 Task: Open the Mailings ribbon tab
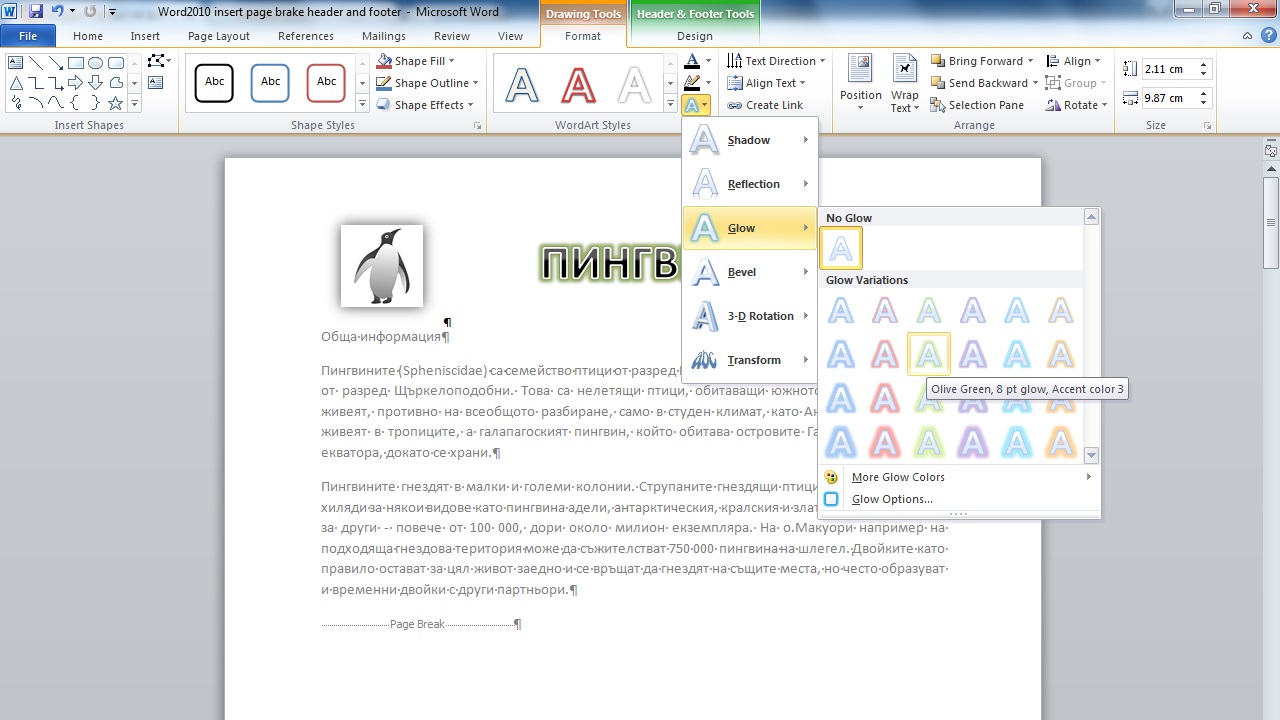383,35
